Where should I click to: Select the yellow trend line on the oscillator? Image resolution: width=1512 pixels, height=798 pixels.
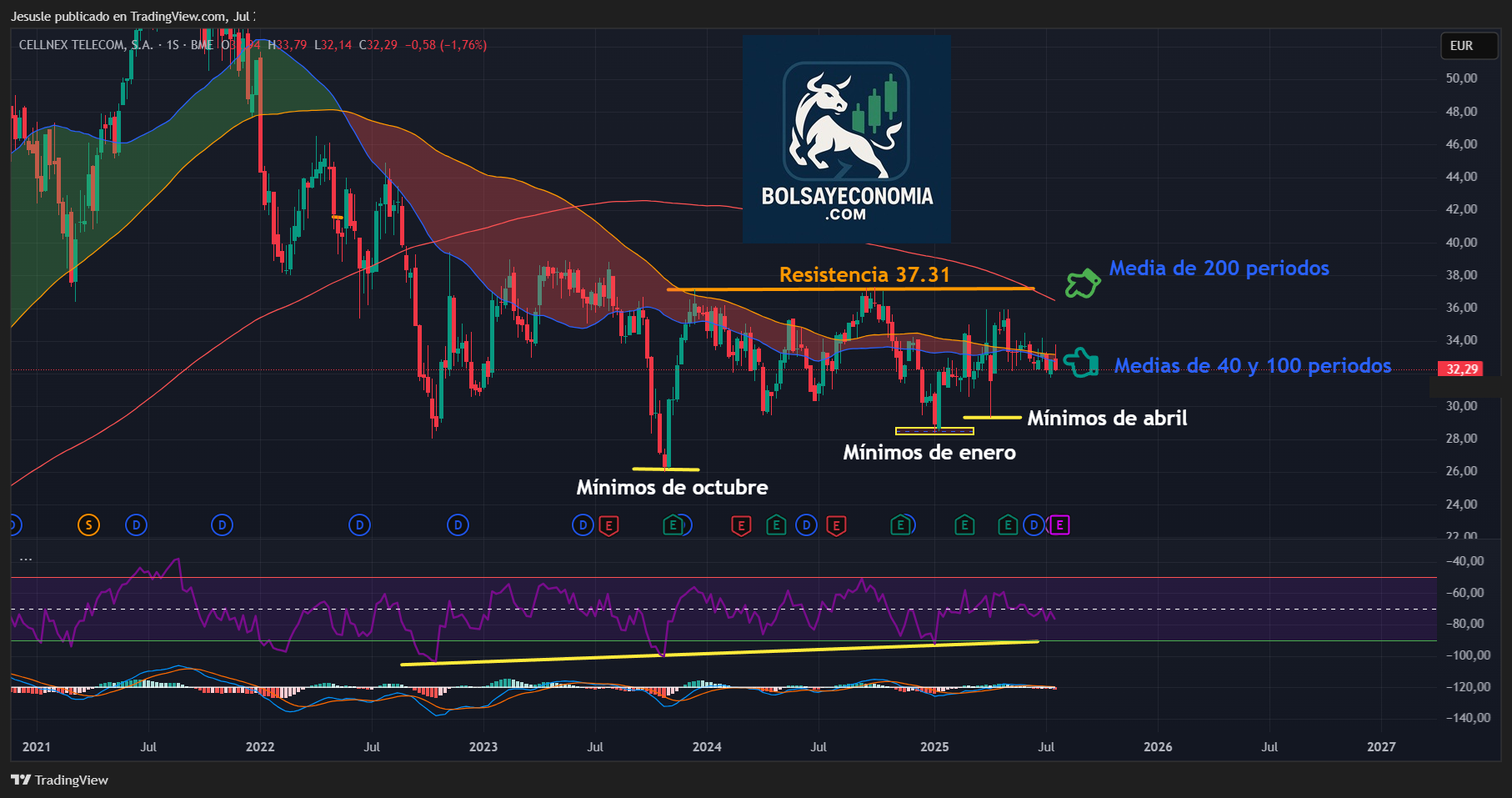coord(720,653)
